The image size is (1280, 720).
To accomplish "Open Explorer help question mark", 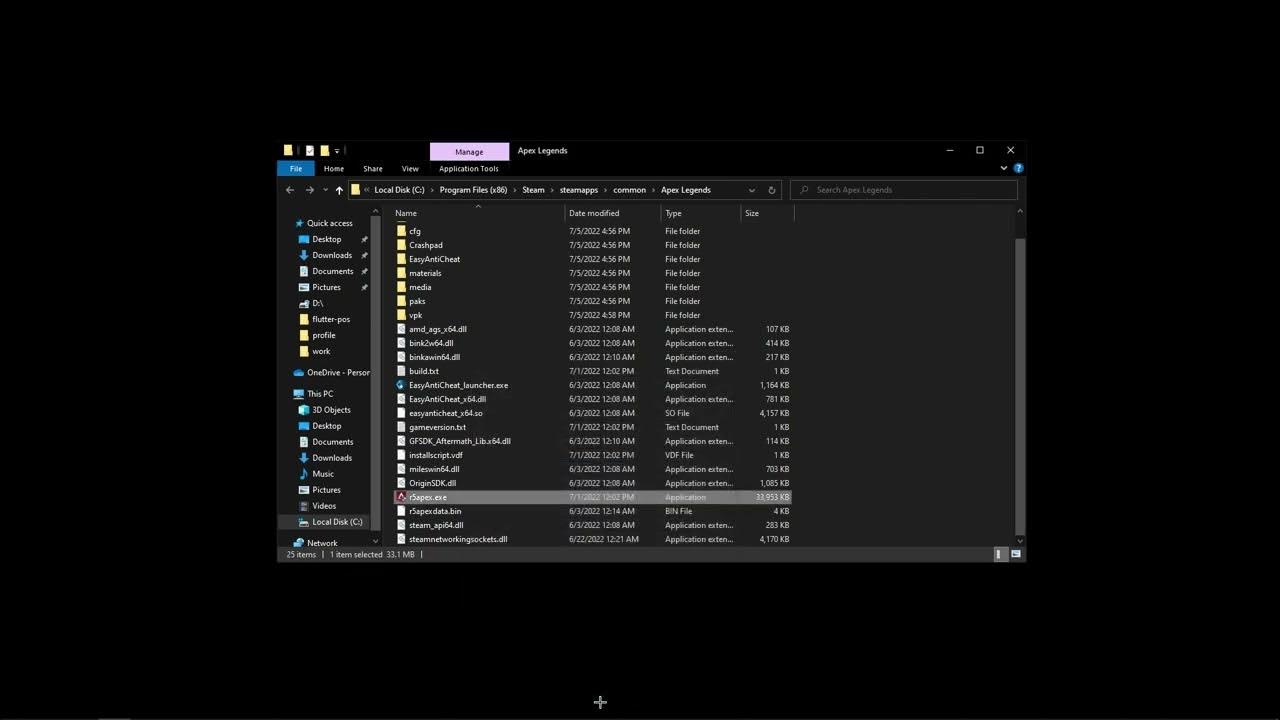I will 1018,168.
